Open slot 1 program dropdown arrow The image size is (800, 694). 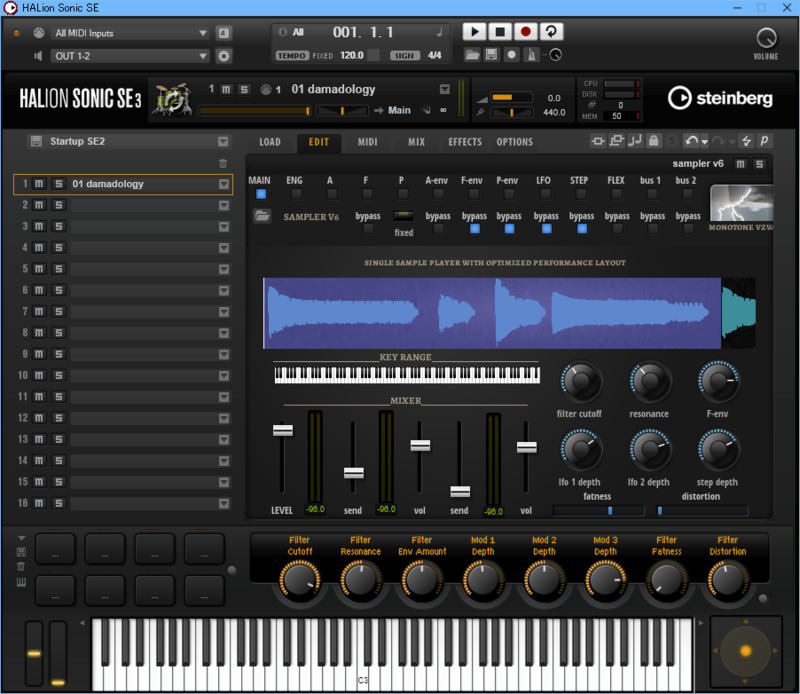[224, 184]
